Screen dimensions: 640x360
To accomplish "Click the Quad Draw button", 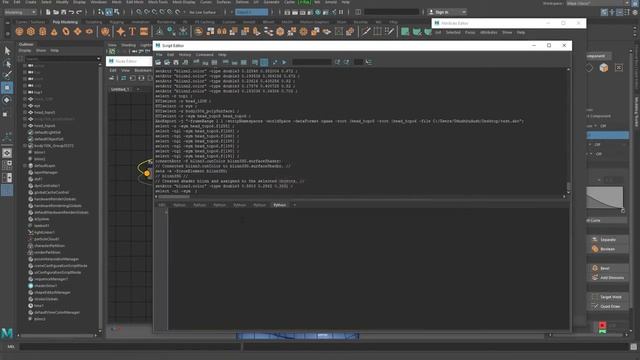I will coord(608,306).
